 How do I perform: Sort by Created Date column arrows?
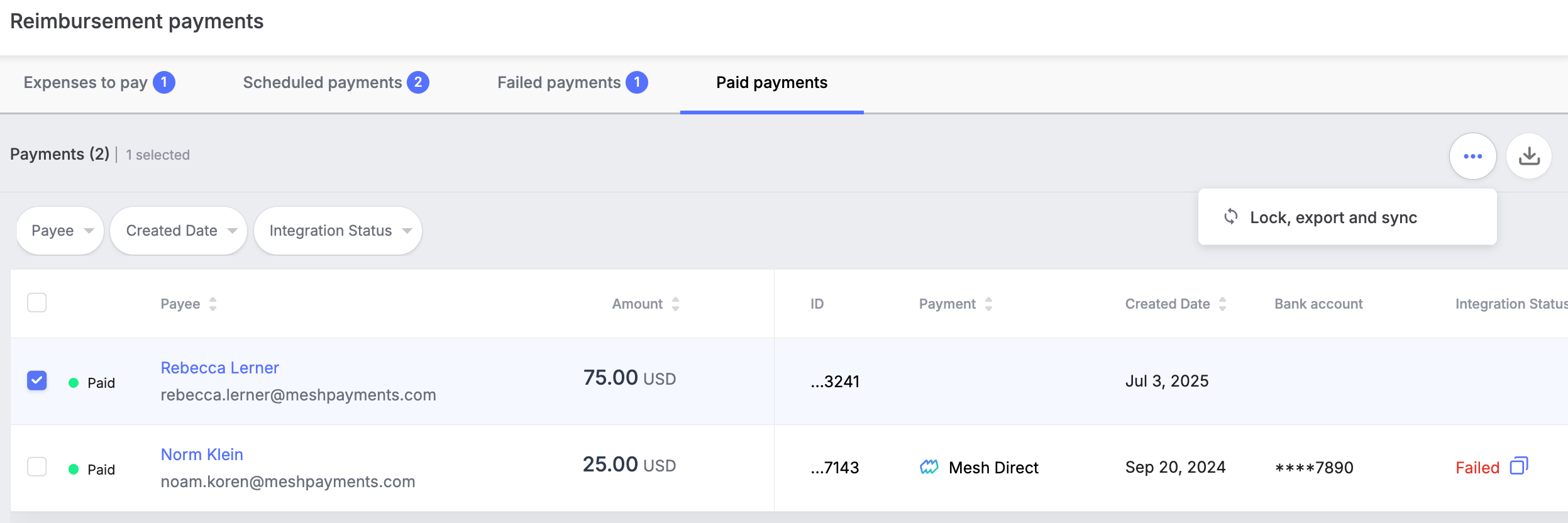[1222, 304]
